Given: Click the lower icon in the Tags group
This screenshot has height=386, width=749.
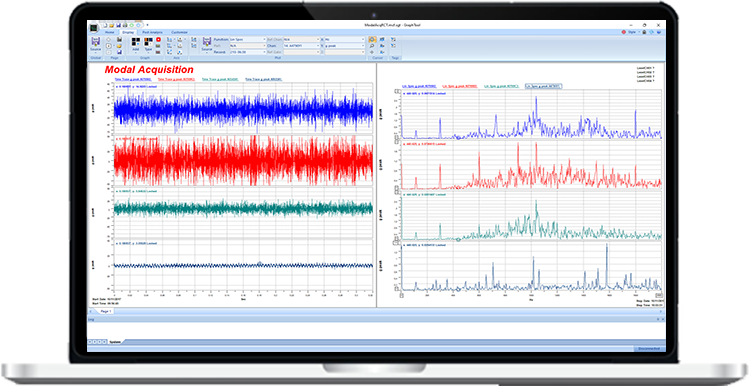Looking at the screenshot, I should click(393, 45).
